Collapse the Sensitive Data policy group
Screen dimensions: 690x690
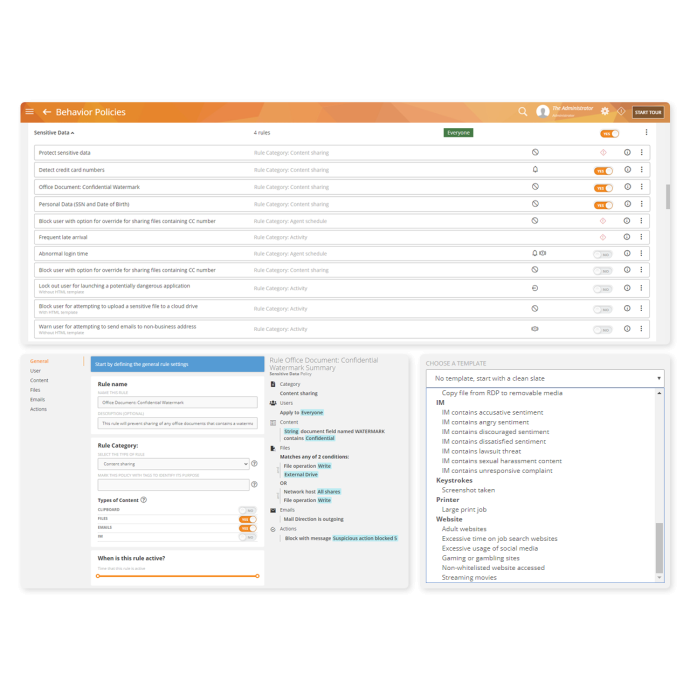(x=55, y=132)
